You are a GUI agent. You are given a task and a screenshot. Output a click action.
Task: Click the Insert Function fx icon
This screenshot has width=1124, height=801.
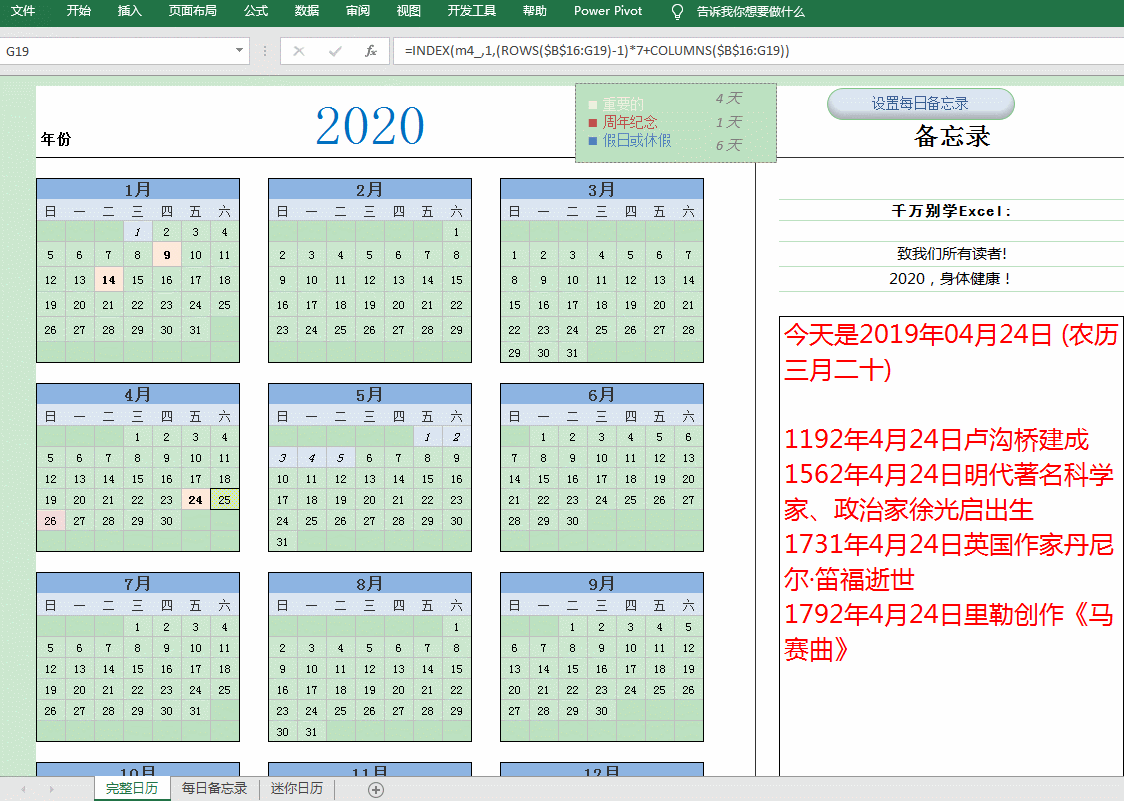pyautogui.click(x=371, y=51)
